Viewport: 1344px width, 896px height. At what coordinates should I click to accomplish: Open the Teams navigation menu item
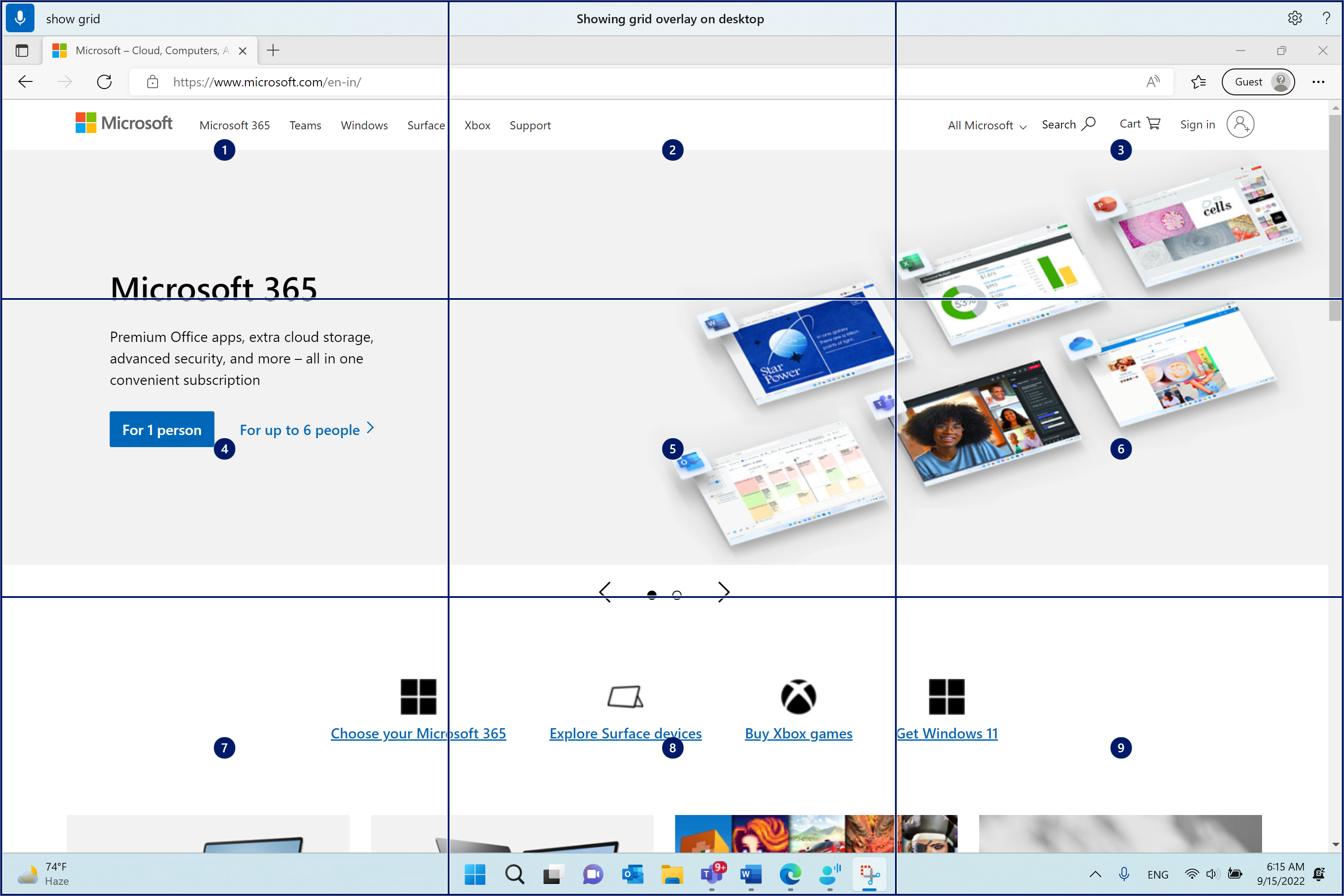point(305,125)
